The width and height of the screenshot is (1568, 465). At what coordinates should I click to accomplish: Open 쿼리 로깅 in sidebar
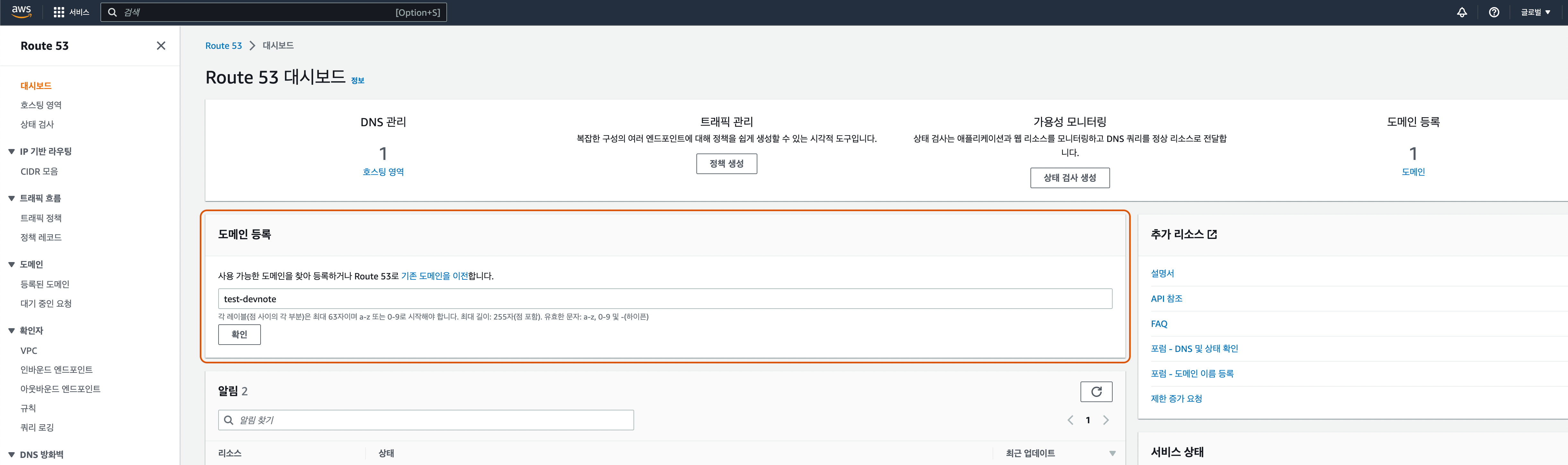click(x=37, y=427)
